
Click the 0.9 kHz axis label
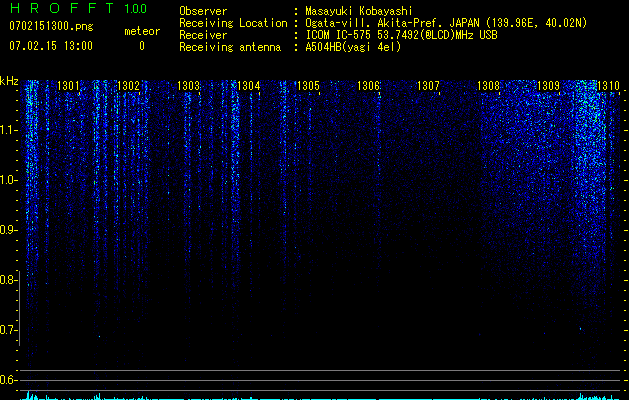(8, 230)
